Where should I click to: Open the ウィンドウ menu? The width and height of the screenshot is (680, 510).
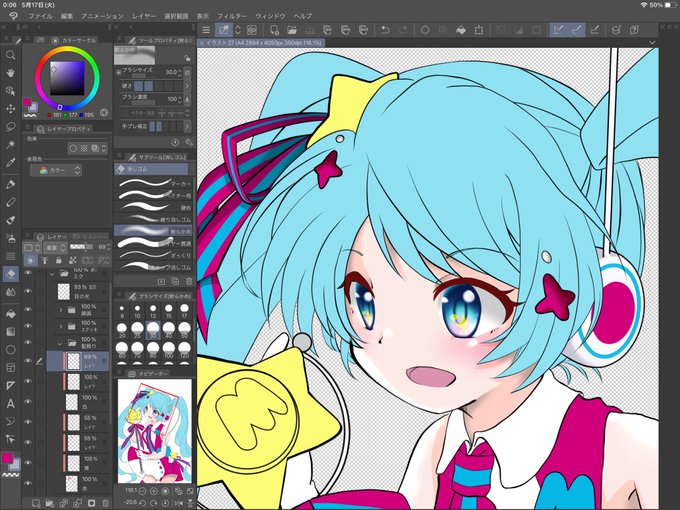[x=270, y=16]
